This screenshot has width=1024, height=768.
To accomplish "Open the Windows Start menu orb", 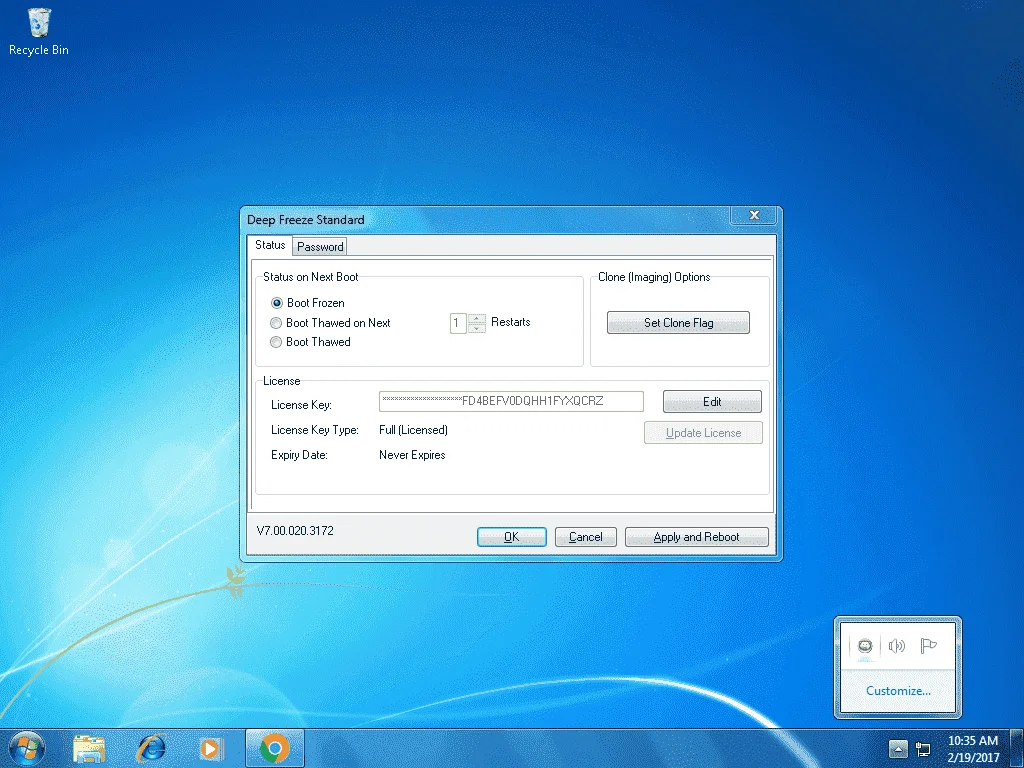I will pos(27,748).
